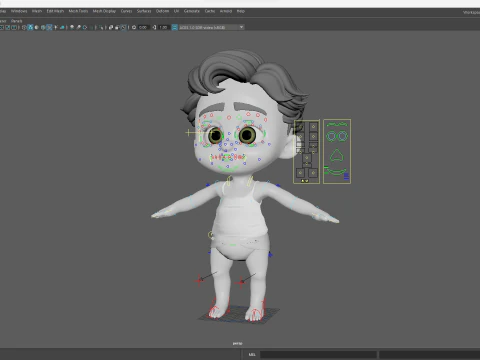Select the nose control in face picker
The image size is (480, 360).
337,156
